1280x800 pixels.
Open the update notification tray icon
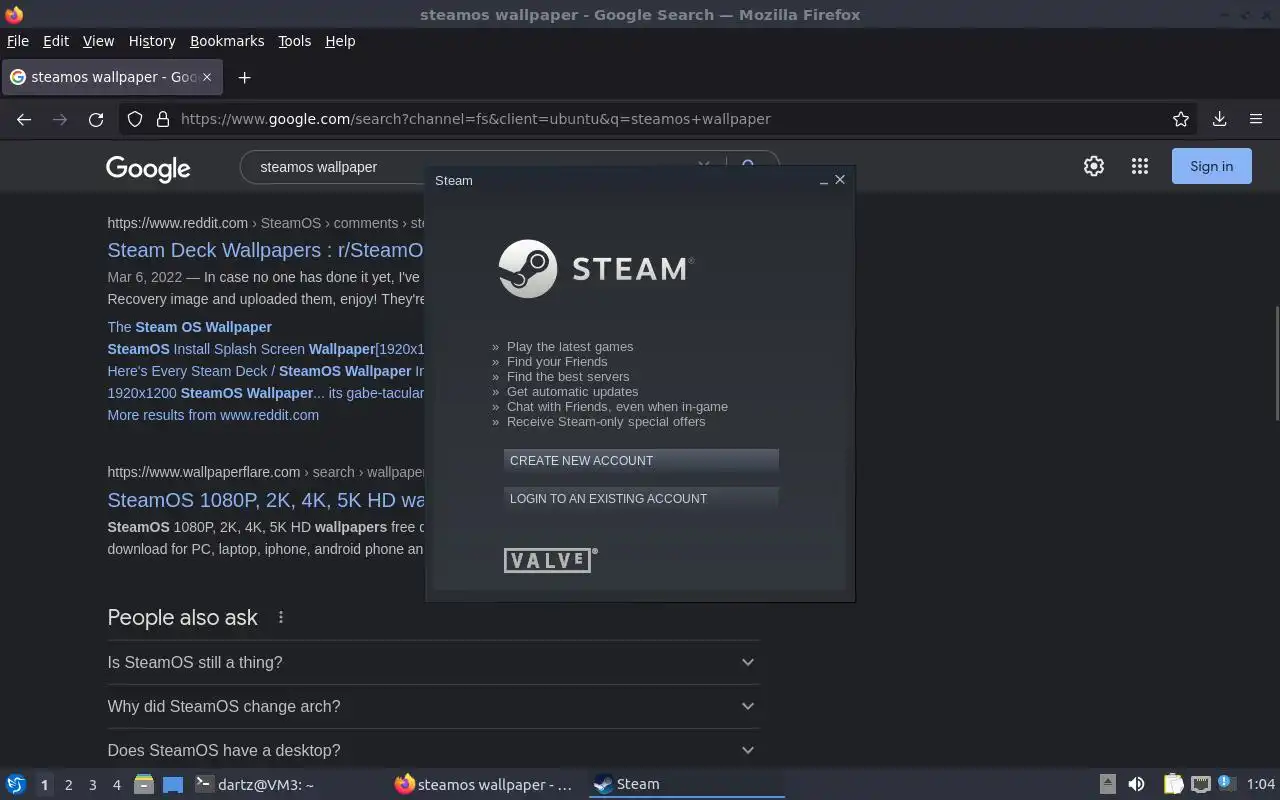[x=1227, y=783]
